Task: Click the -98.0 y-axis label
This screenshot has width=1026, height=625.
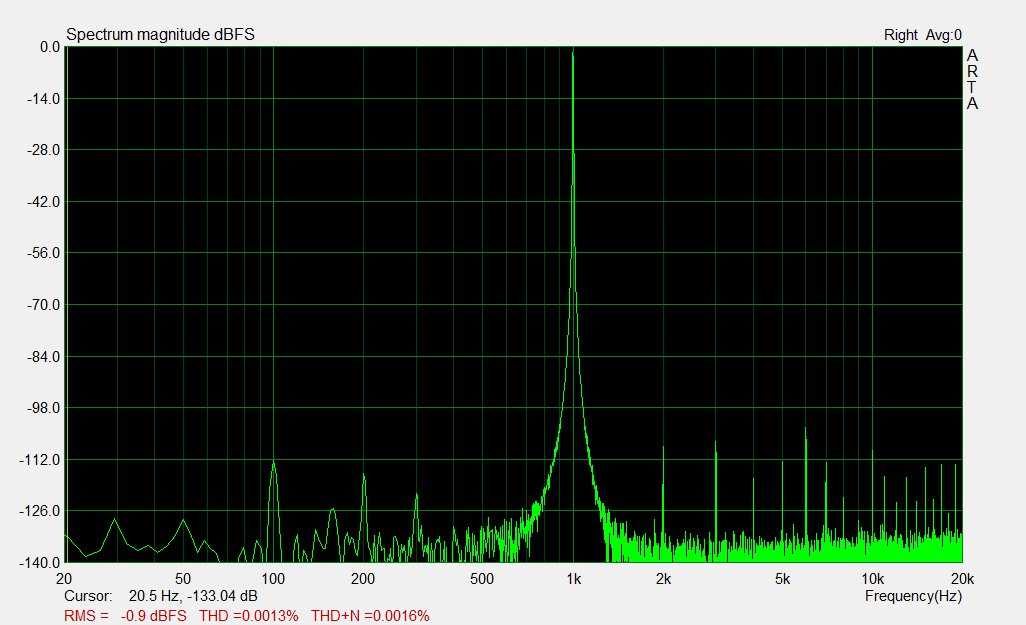Action: point(43,408)
